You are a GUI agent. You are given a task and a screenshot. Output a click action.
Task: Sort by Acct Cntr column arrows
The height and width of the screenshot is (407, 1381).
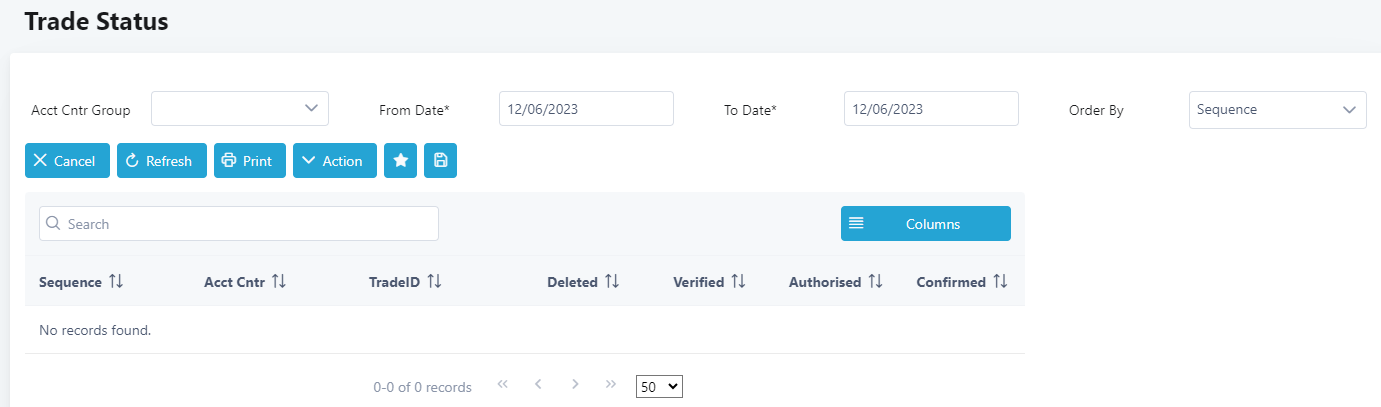[279, 282]
